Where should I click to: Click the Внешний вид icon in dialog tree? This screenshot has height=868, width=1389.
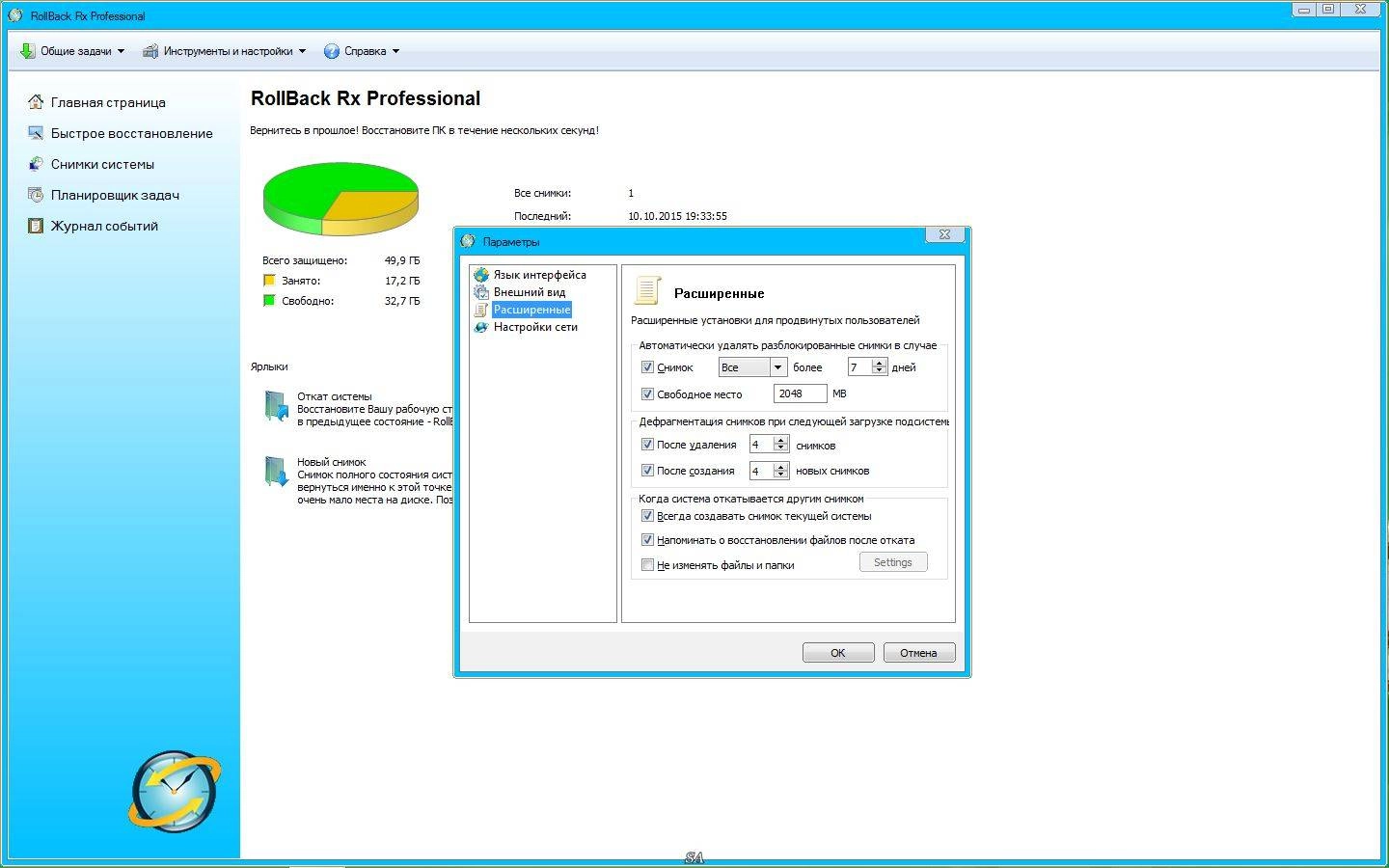click(x=481, y=292)
